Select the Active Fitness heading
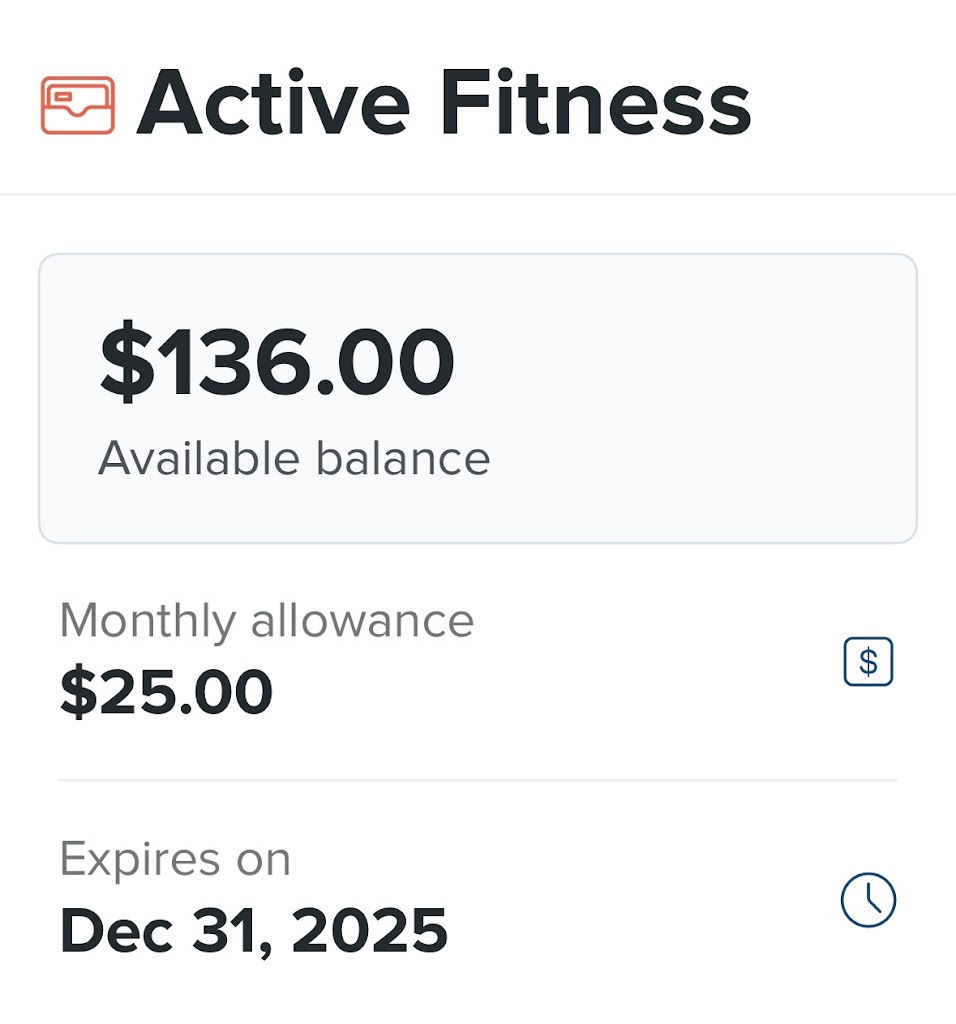The height and width of the screenshot is (1024, 956). click(443, 104)
